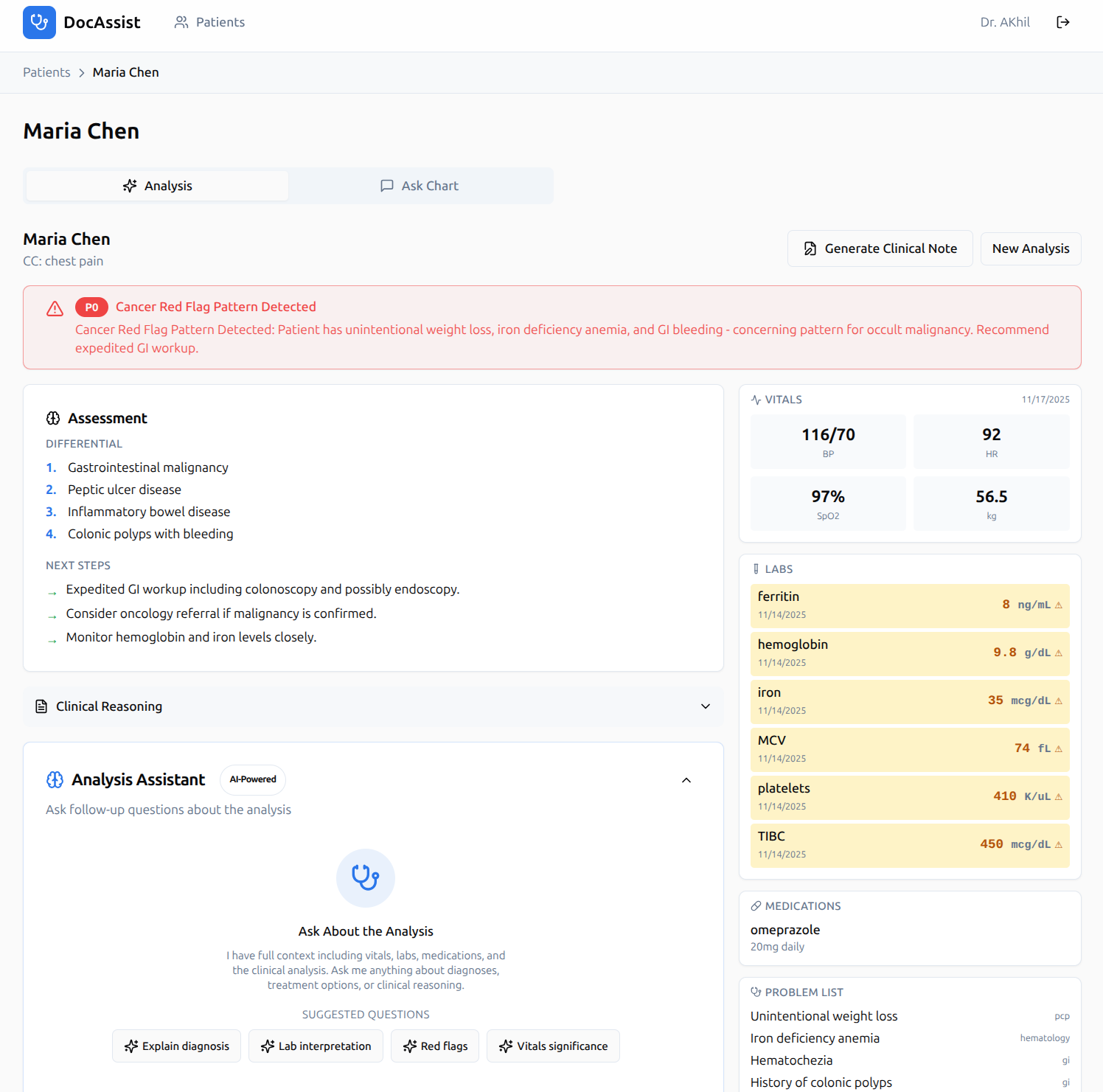Choose the Explain diagnosis suggested question
This screenshot has height=1092, width=1103.
177,1046
